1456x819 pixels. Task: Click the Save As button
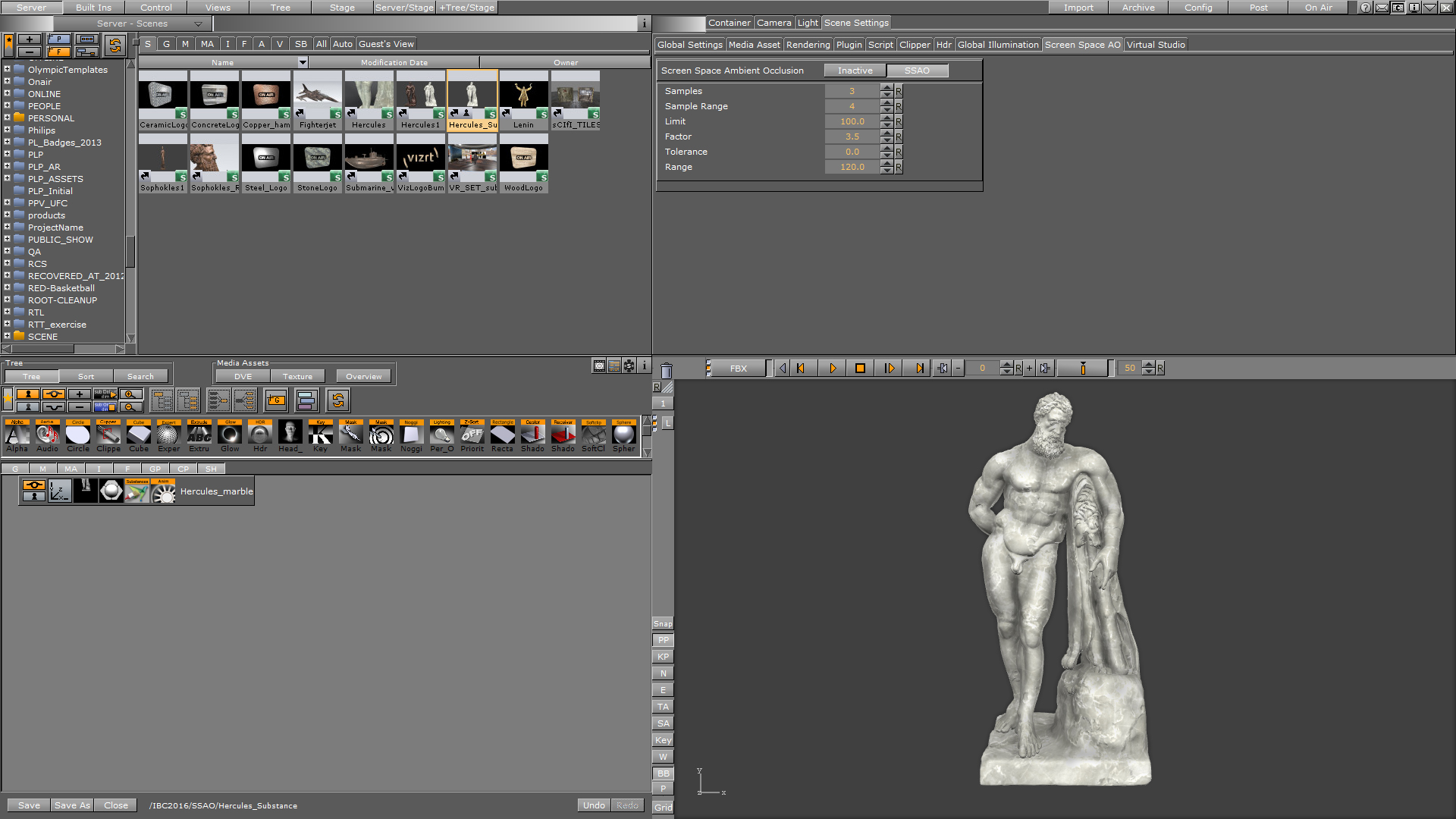(x=72, y=805)
